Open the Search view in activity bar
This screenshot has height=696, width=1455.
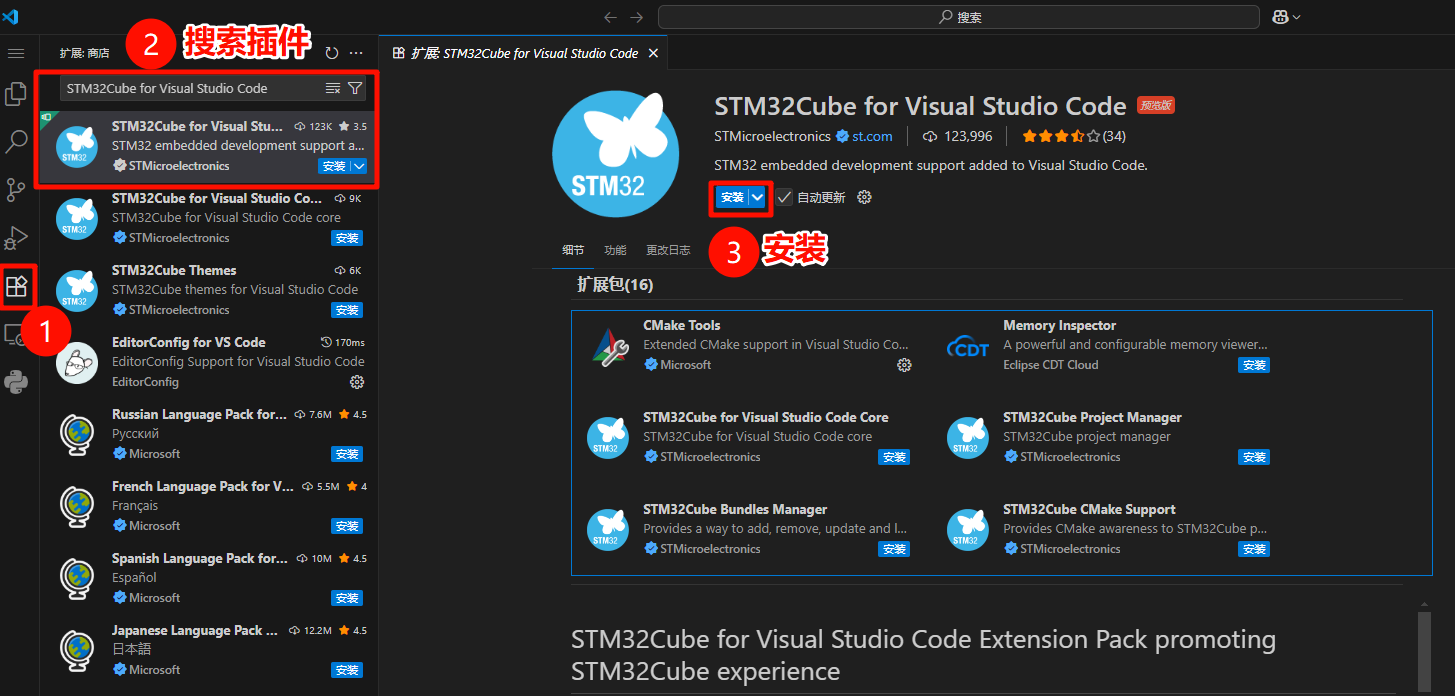point(16,141)
